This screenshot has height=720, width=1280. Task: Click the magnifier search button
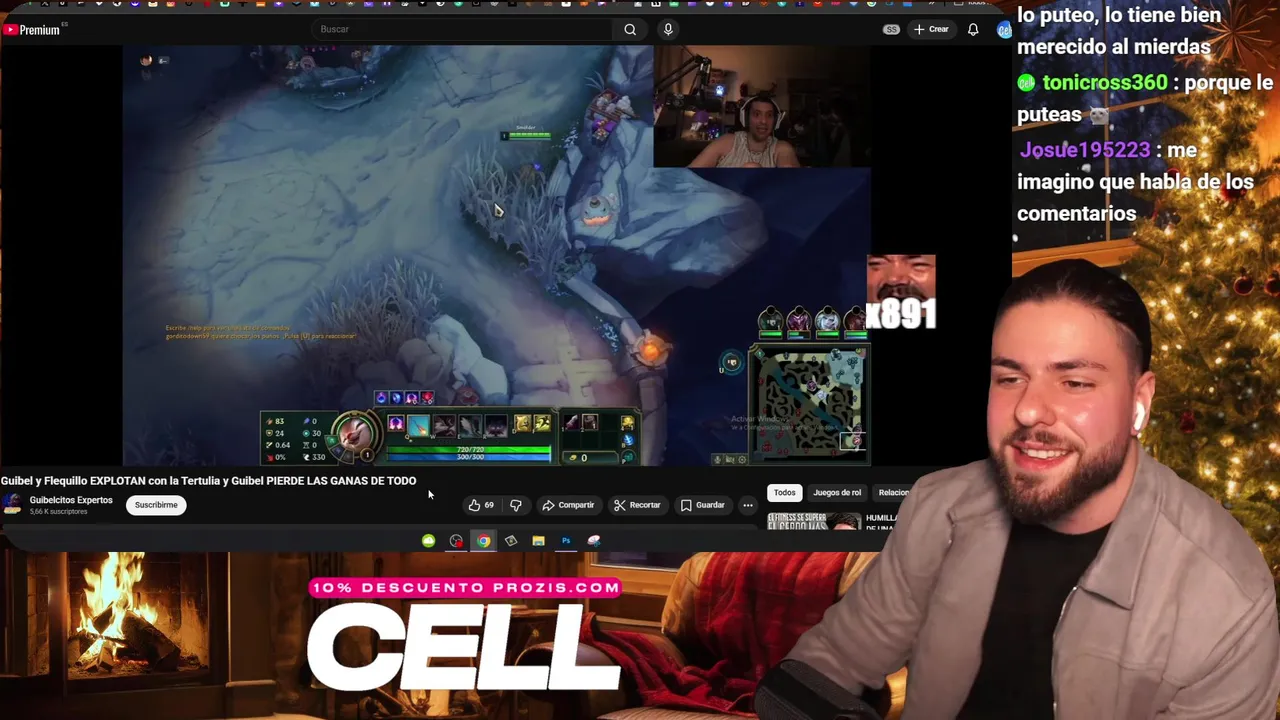(630, 29)
